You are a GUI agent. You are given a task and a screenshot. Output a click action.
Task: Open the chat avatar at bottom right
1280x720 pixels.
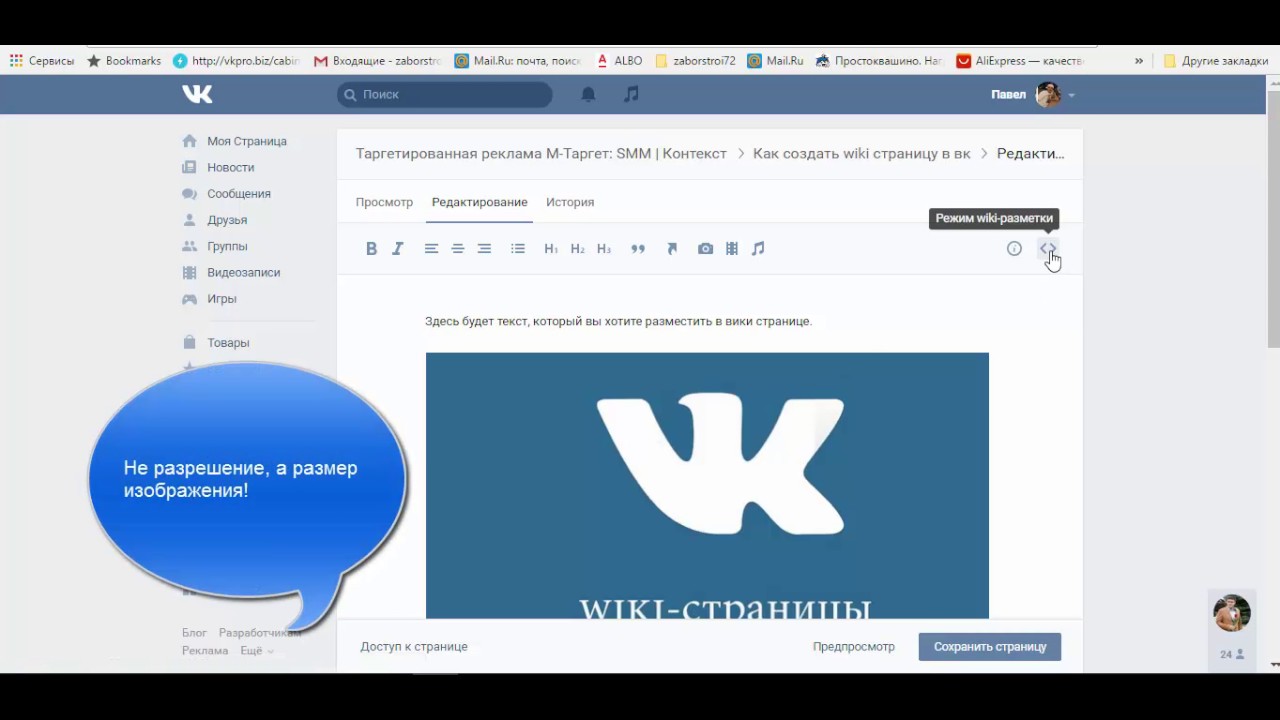point(1232,613)
